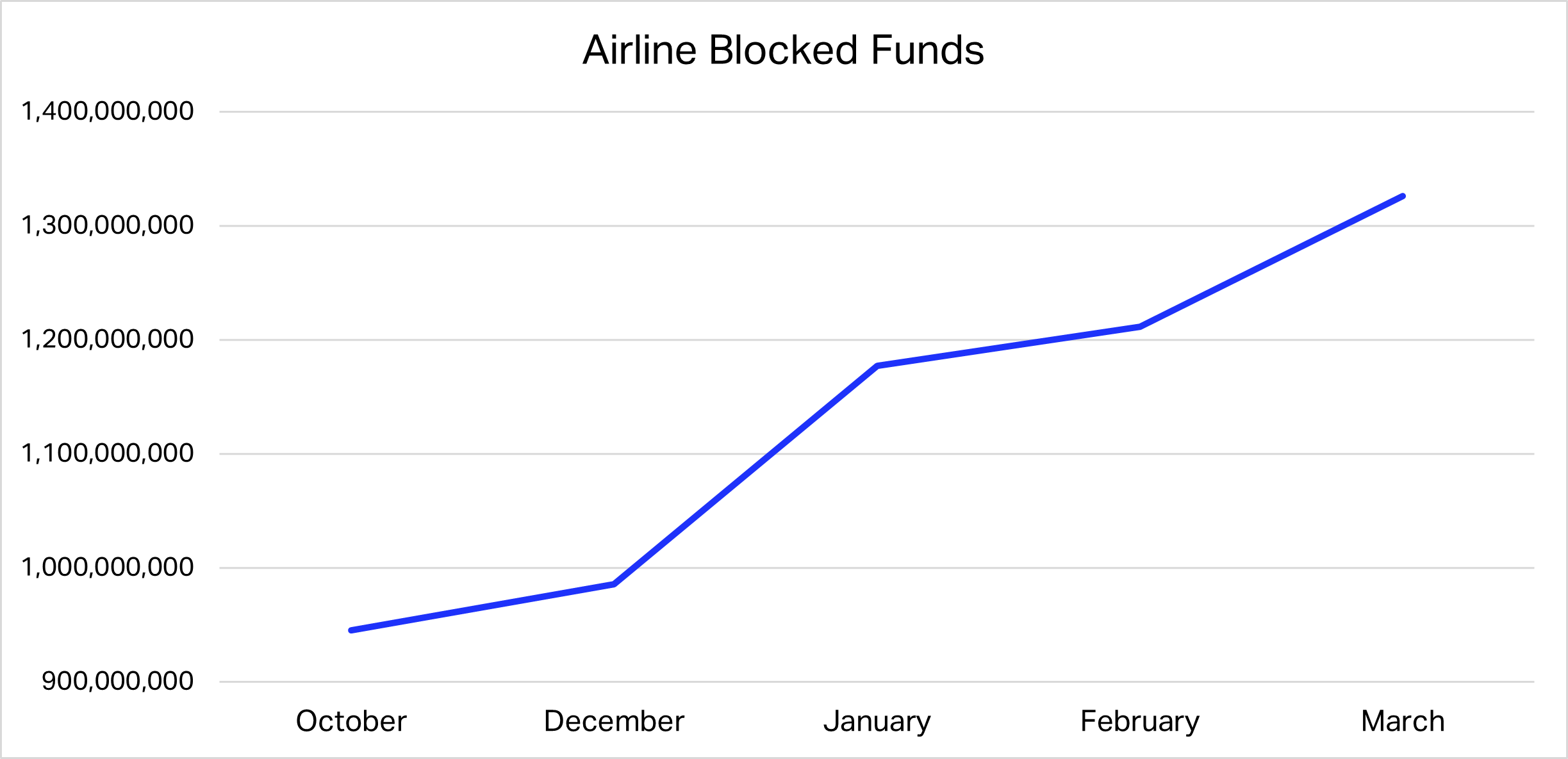Select the January x-axis label

tap(877, 722)
